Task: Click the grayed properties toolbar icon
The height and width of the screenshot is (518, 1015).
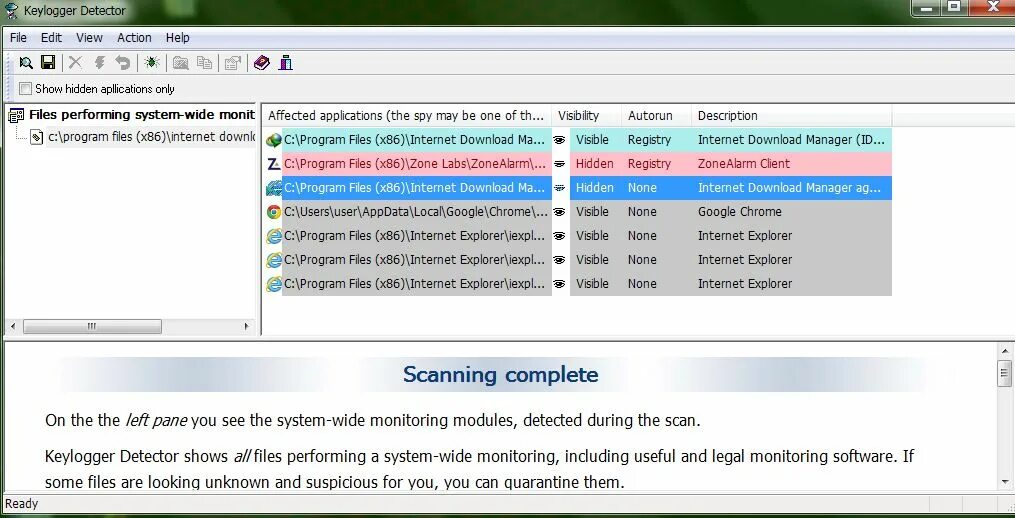Action: pyautogui.click(x=233, y=63)
